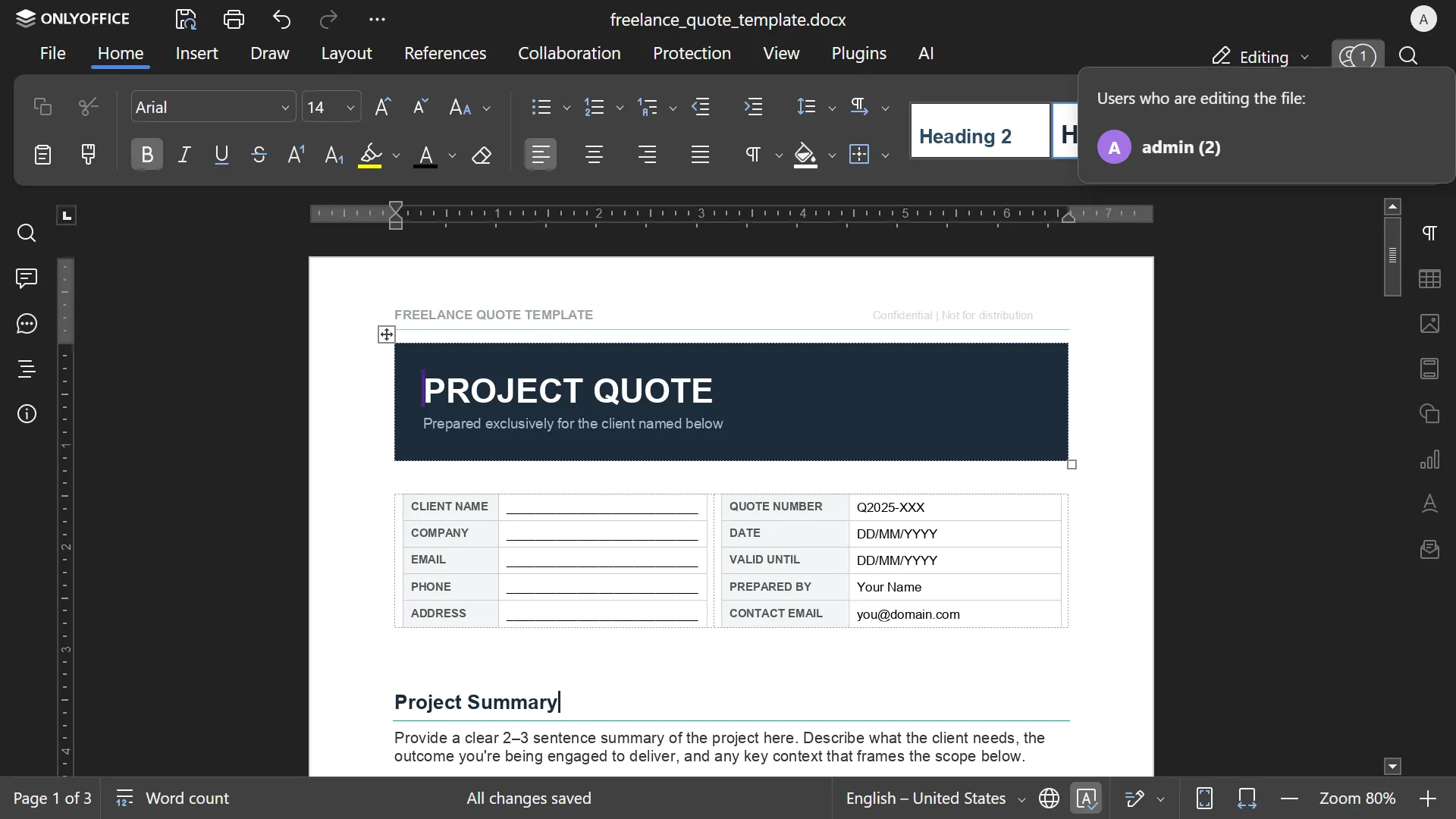Open chart settings in the right sidebar
Screen dimensions: 1456x819
1430,460
